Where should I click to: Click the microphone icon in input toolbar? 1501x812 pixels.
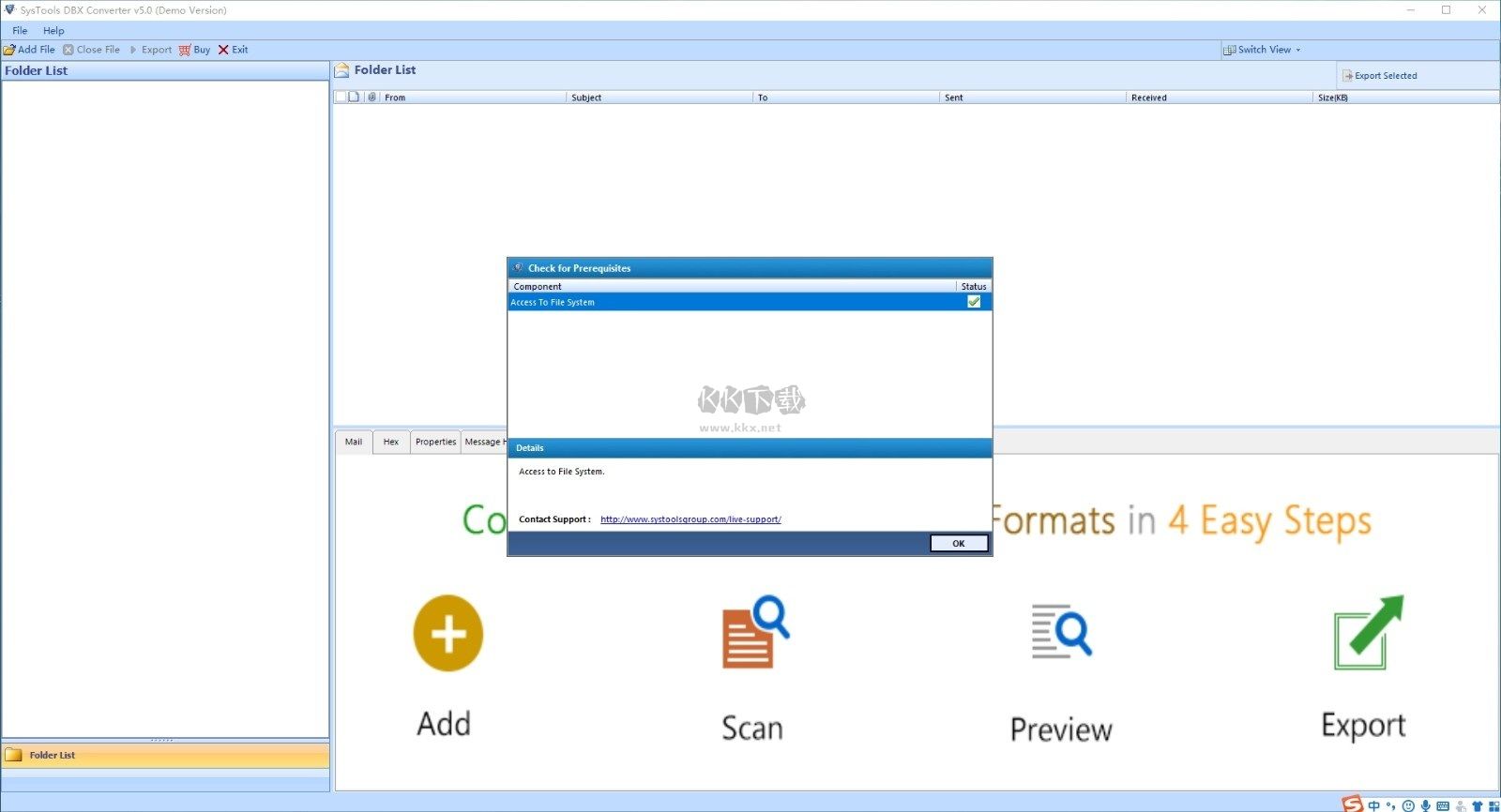coord(1425,805)
